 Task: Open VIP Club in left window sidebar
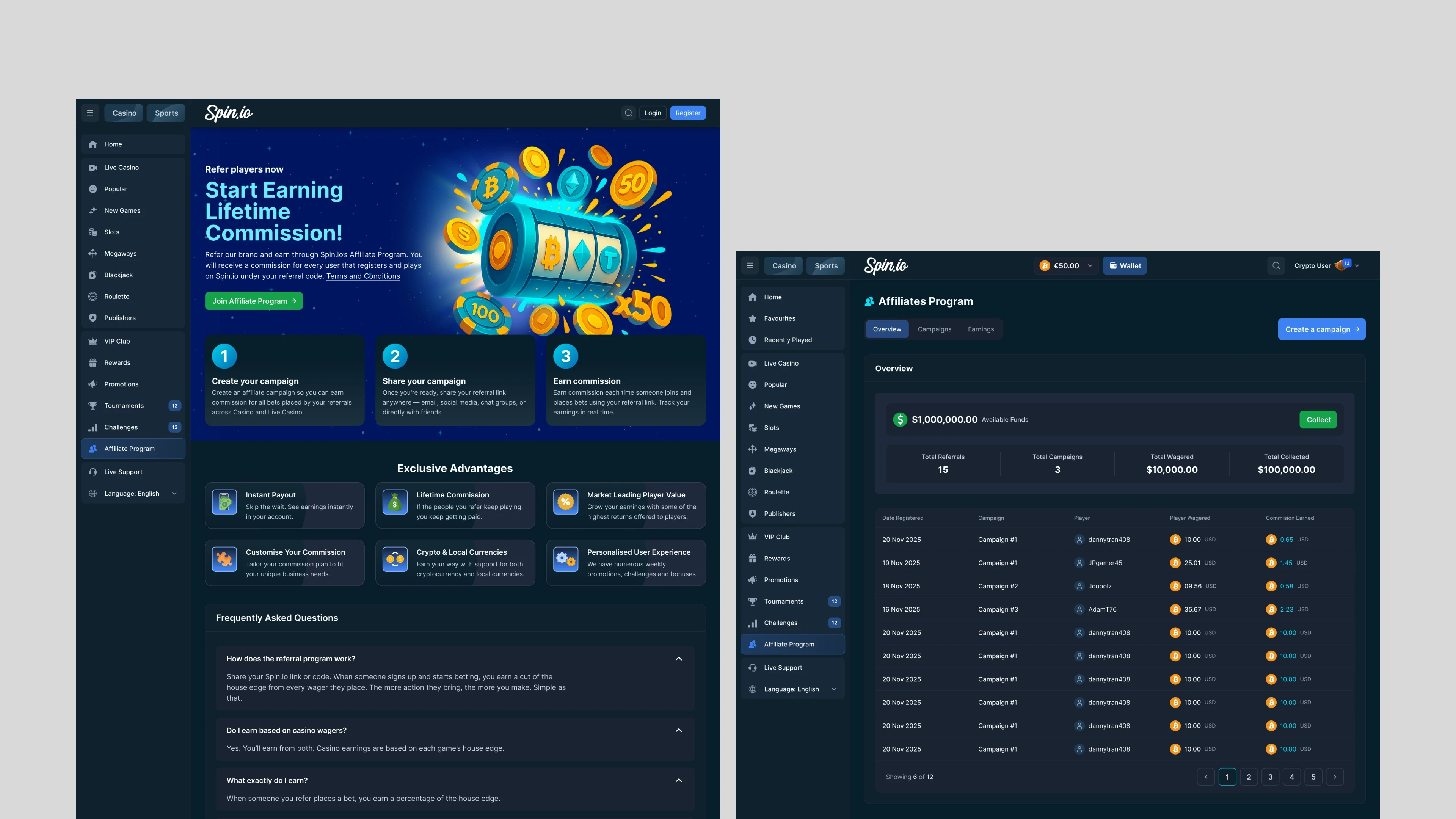[x=133, y=341]
